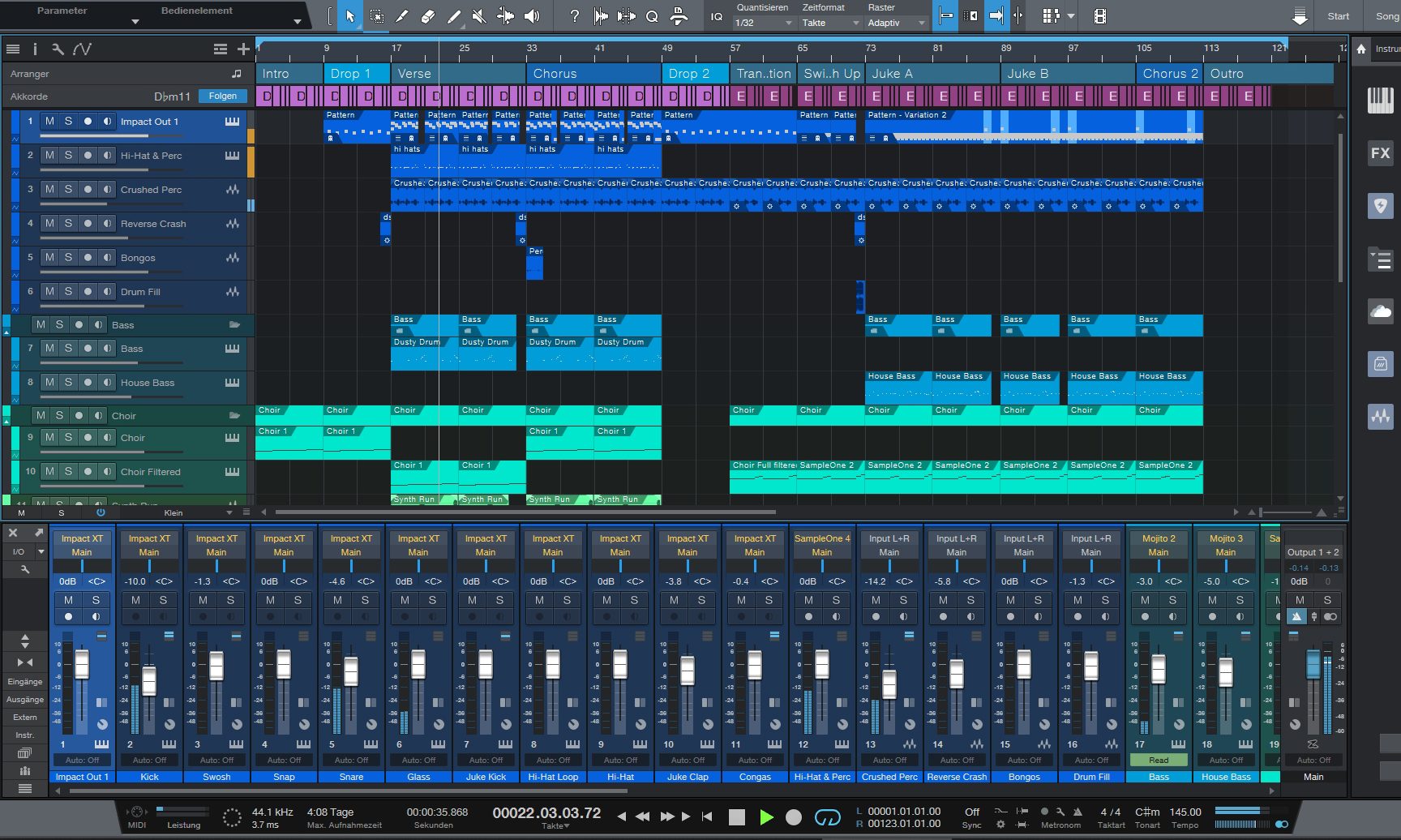Open the Raster Adaptiv dropdown
1401x840 pixels.
pyautogui.click(x=896, y=23)
